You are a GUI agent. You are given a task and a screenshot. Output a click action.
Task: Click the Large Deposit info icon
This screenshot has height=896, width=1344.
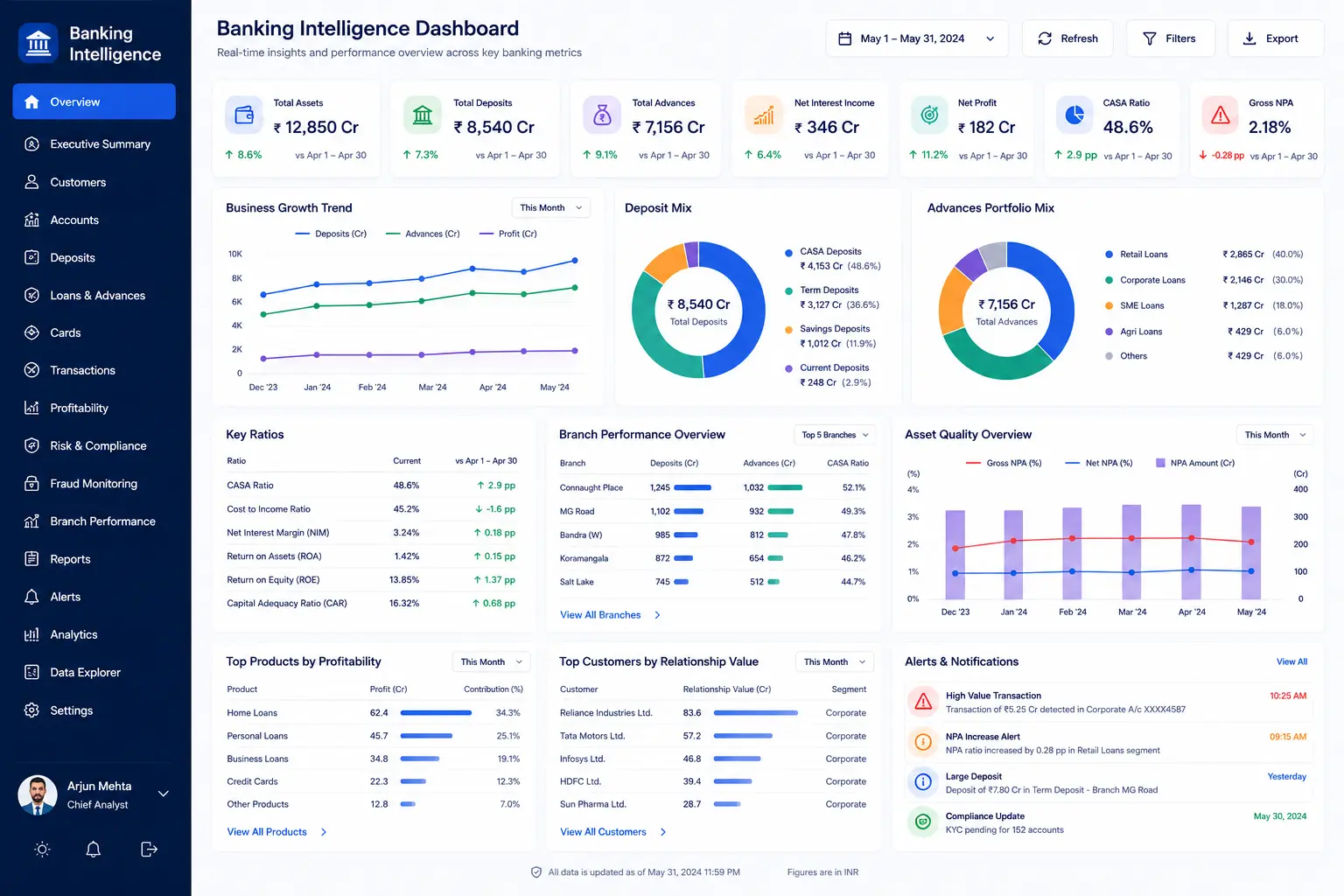point(923,781)
